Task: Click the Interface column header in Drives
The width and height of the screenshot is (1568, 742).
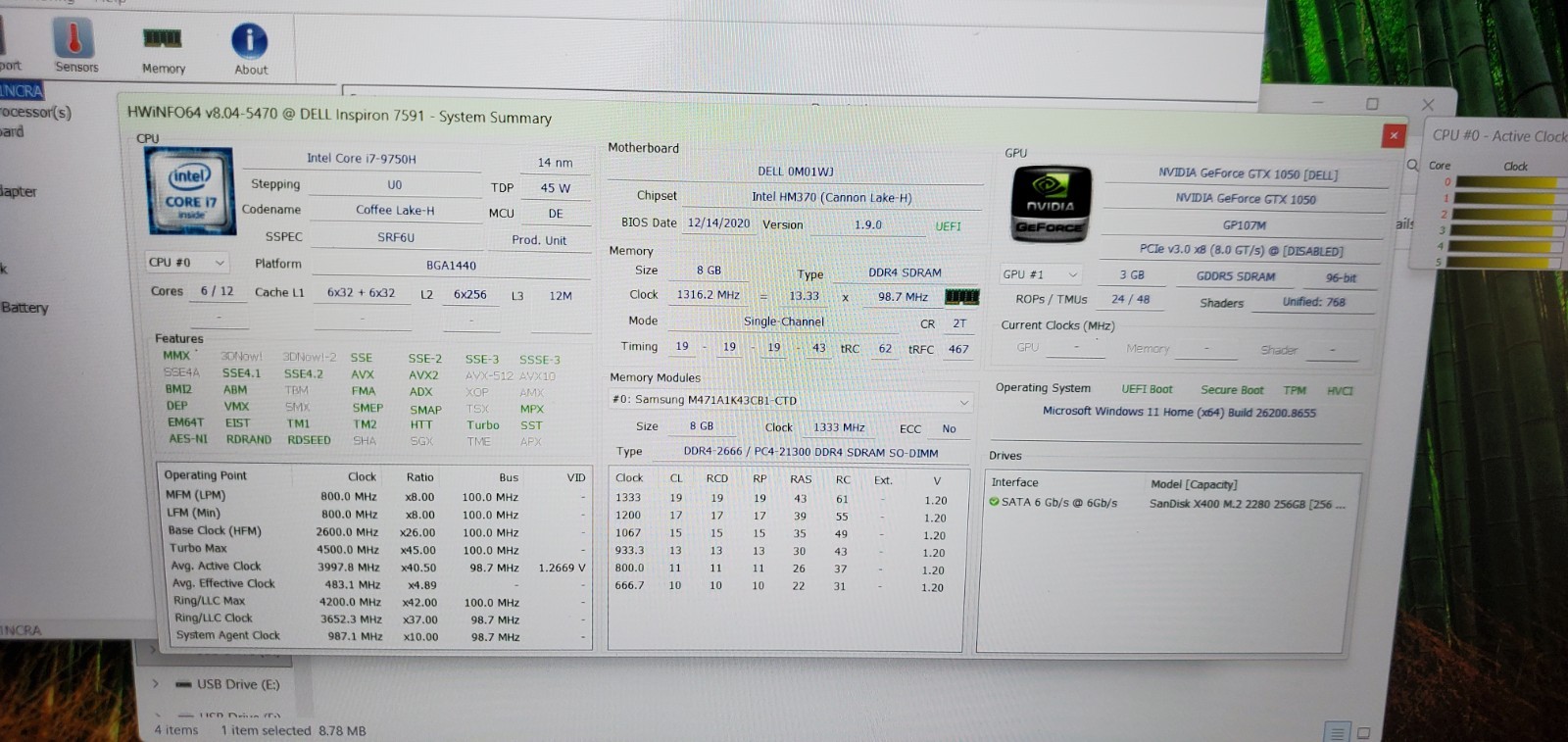Action: tap(1015, 482)
